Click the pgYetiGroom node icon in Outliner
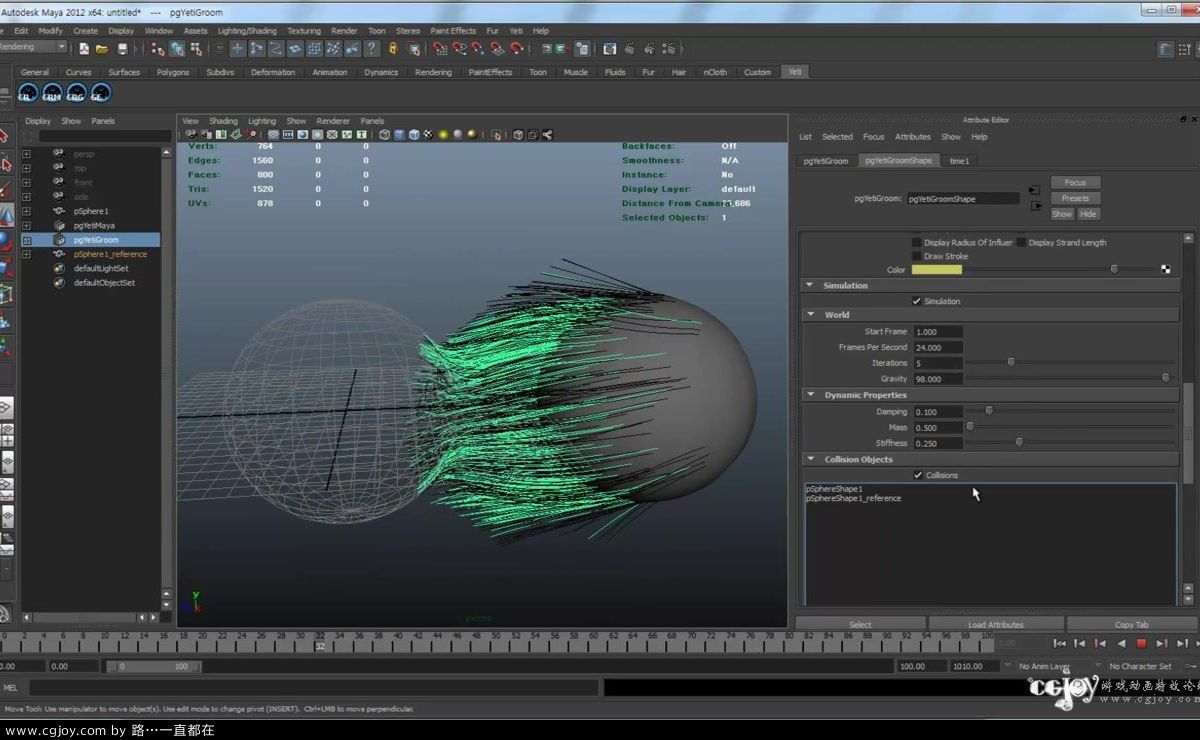Screen dimensions: 1200x740 tap(59, 240)
